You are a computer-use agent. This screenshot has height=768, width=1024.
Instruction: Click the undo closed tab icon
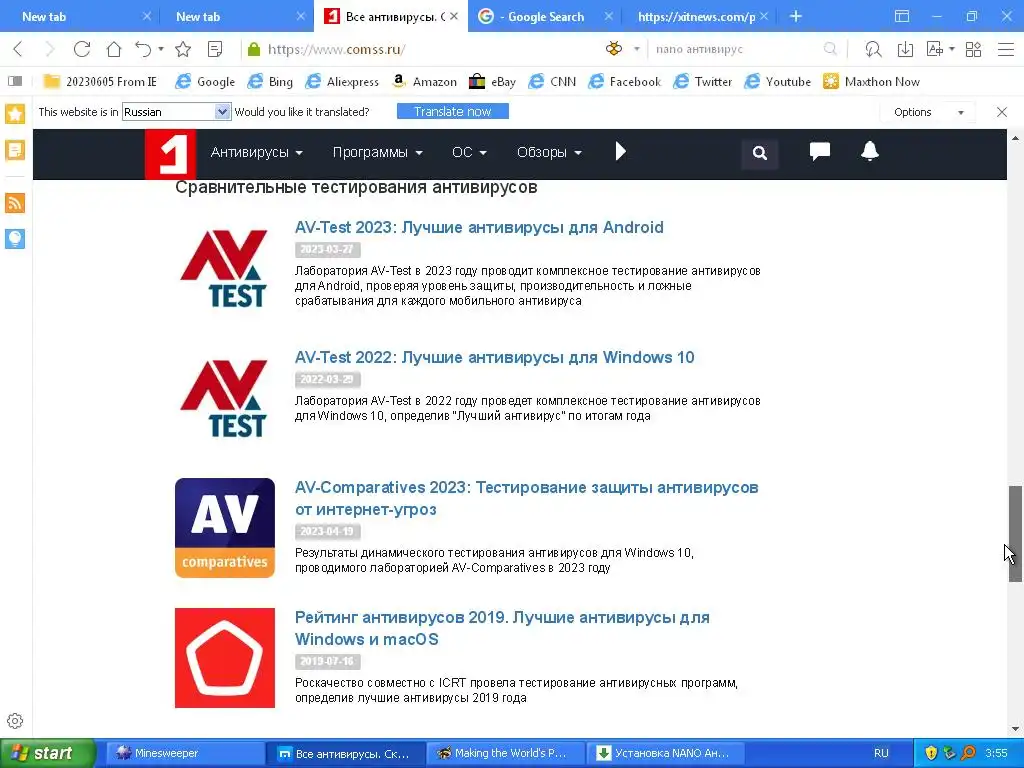(x=143, y=49)
